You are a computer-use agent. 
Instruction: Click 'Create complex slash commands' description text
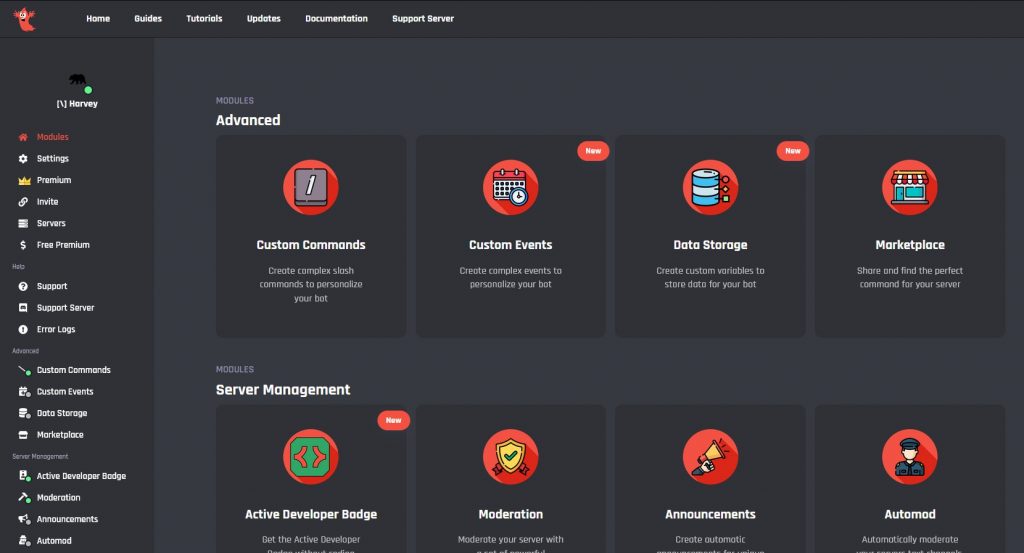click(311, 284)
